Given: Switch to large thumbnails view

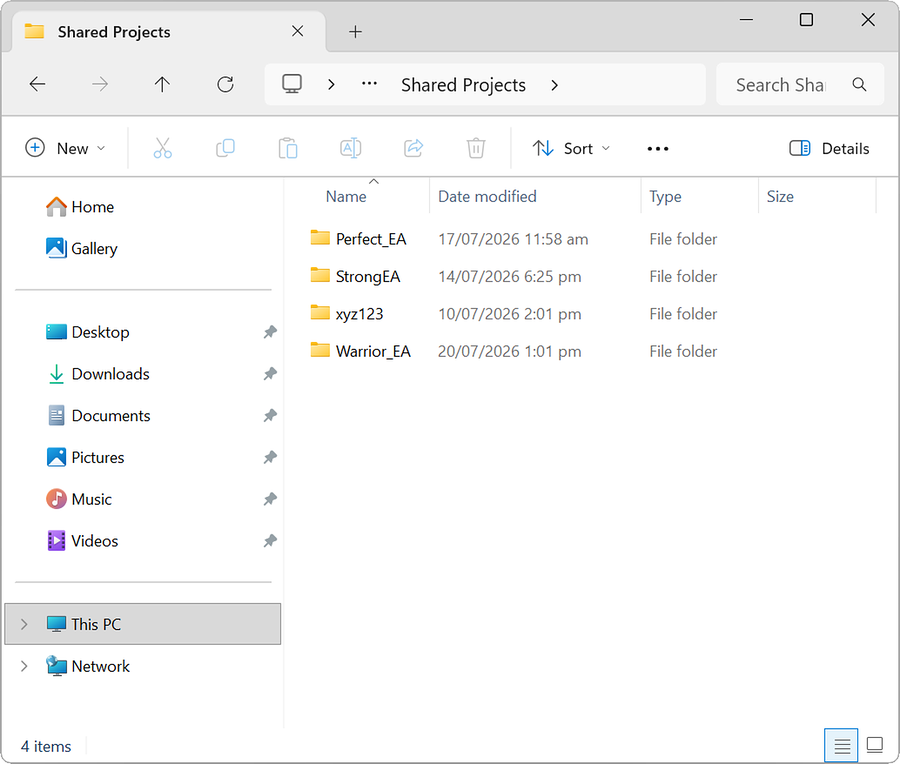Looking at the screenshot, I should pos(875,746).
